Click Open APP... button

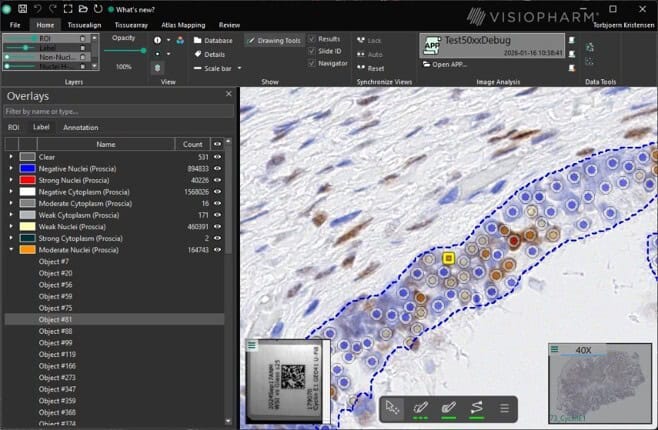(x=444, y=65)
